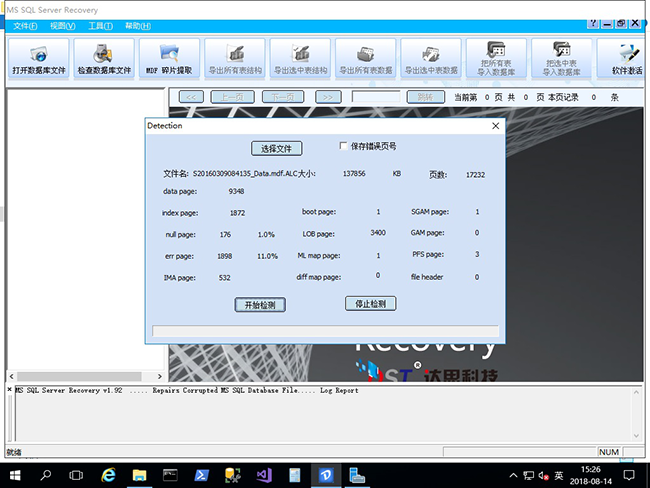Open the MDF 碎片提取 tool

click(170, 58)
